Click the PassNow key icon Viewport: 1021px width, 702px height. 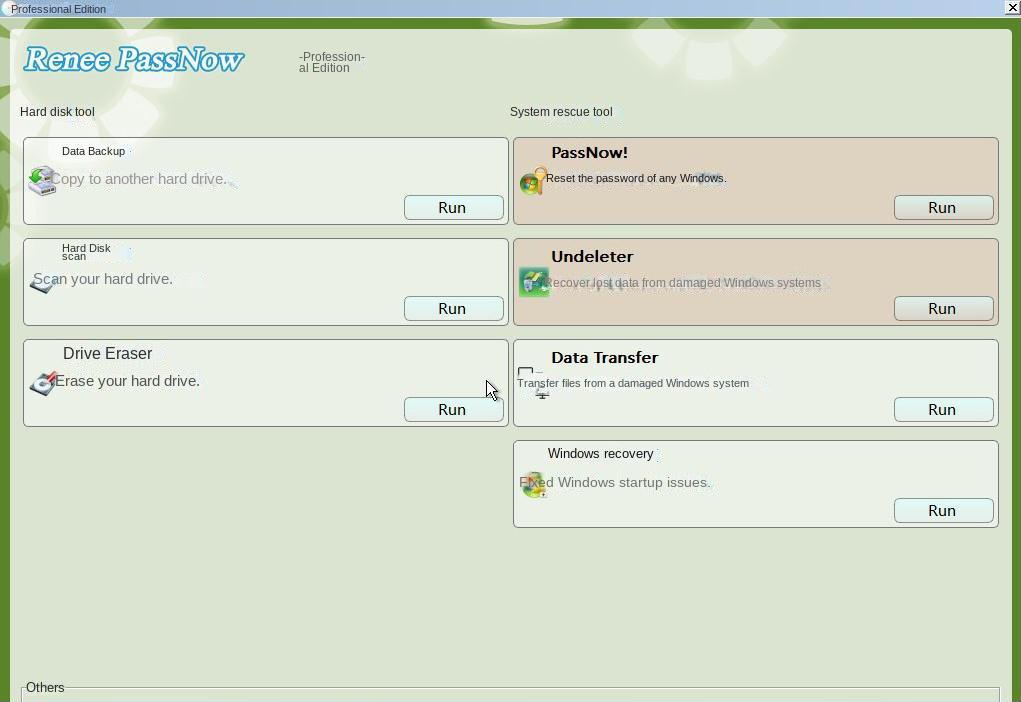[533, 181]
